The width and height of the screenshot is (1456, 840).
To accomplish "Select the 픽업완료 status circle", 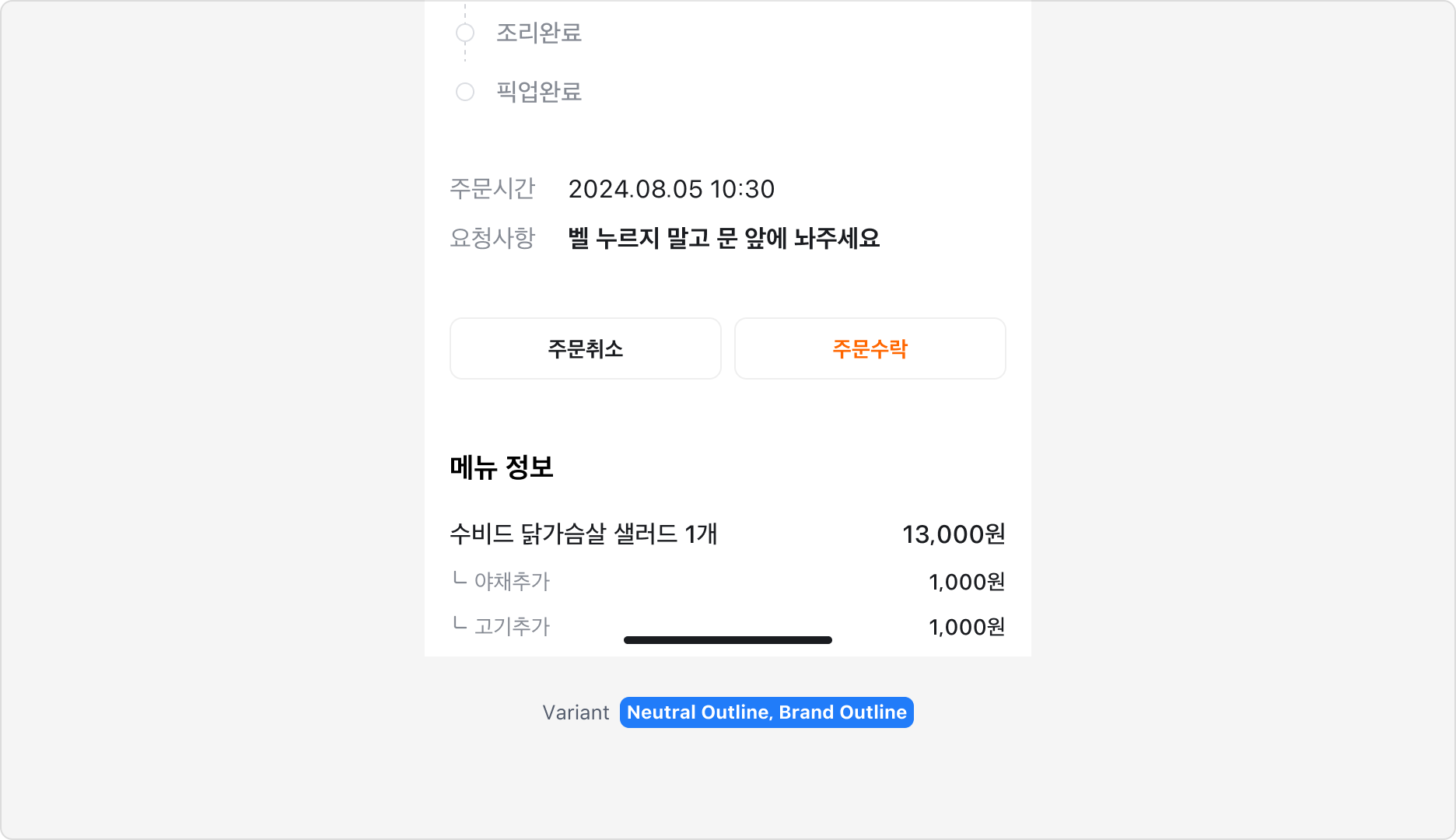I will point(465,92).
